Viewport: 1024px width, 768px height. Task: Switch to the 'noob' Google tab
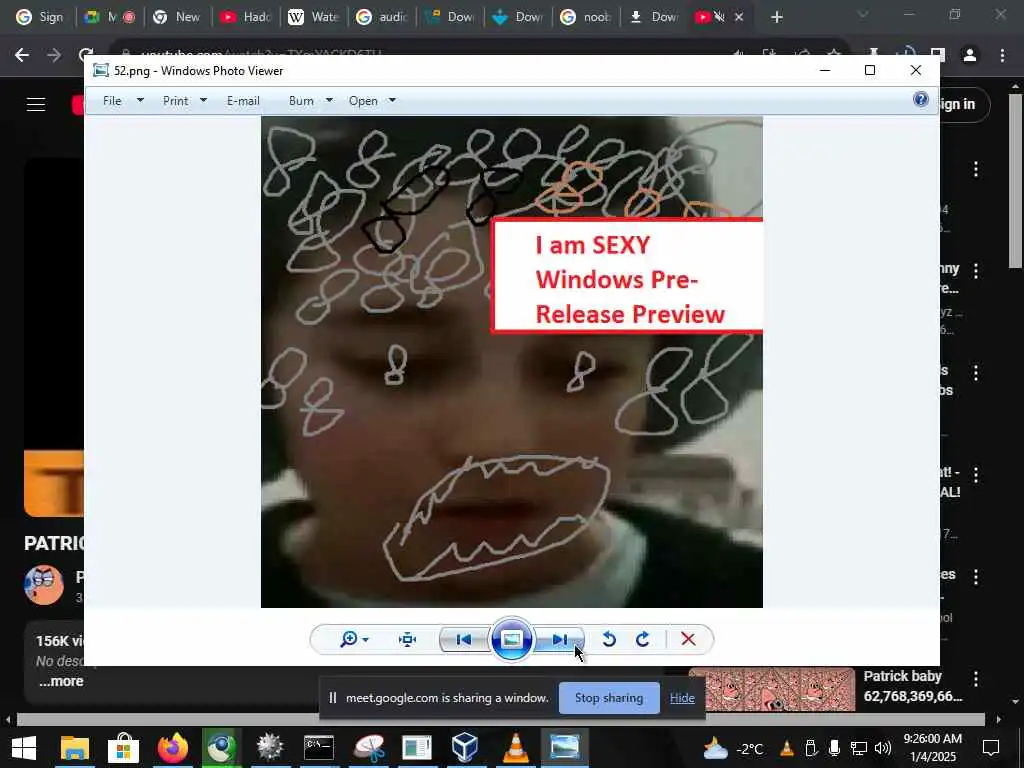[x=587, y=17]
